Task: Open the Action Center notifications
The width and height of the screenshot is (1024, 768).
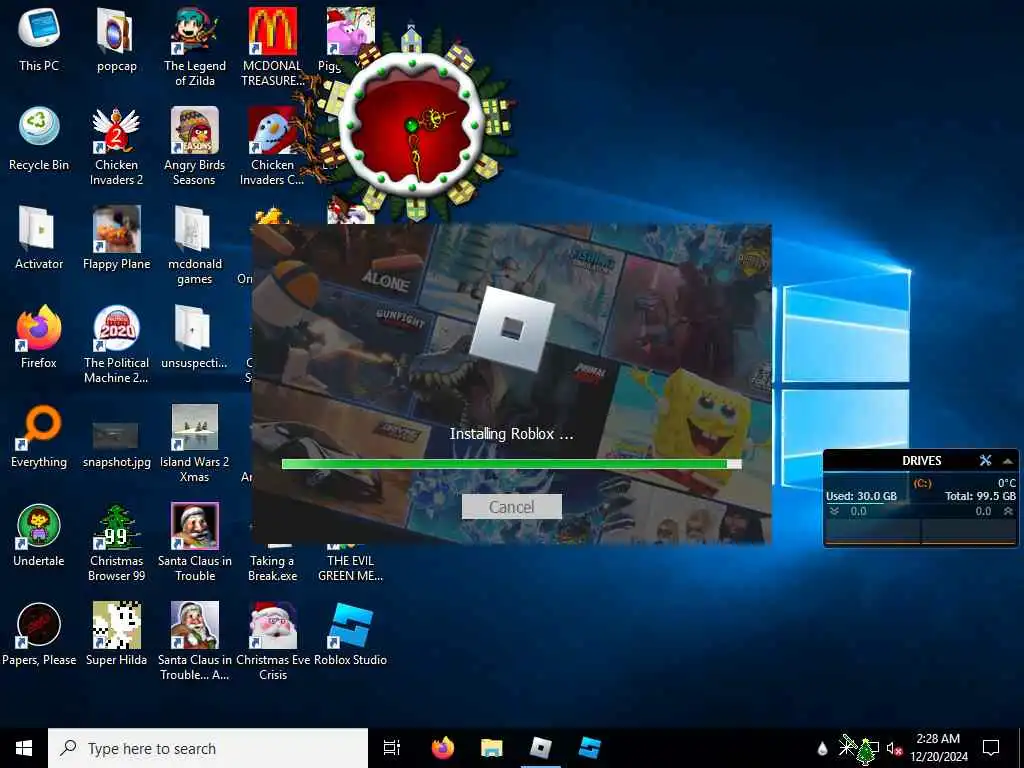Action: (991, 748)
